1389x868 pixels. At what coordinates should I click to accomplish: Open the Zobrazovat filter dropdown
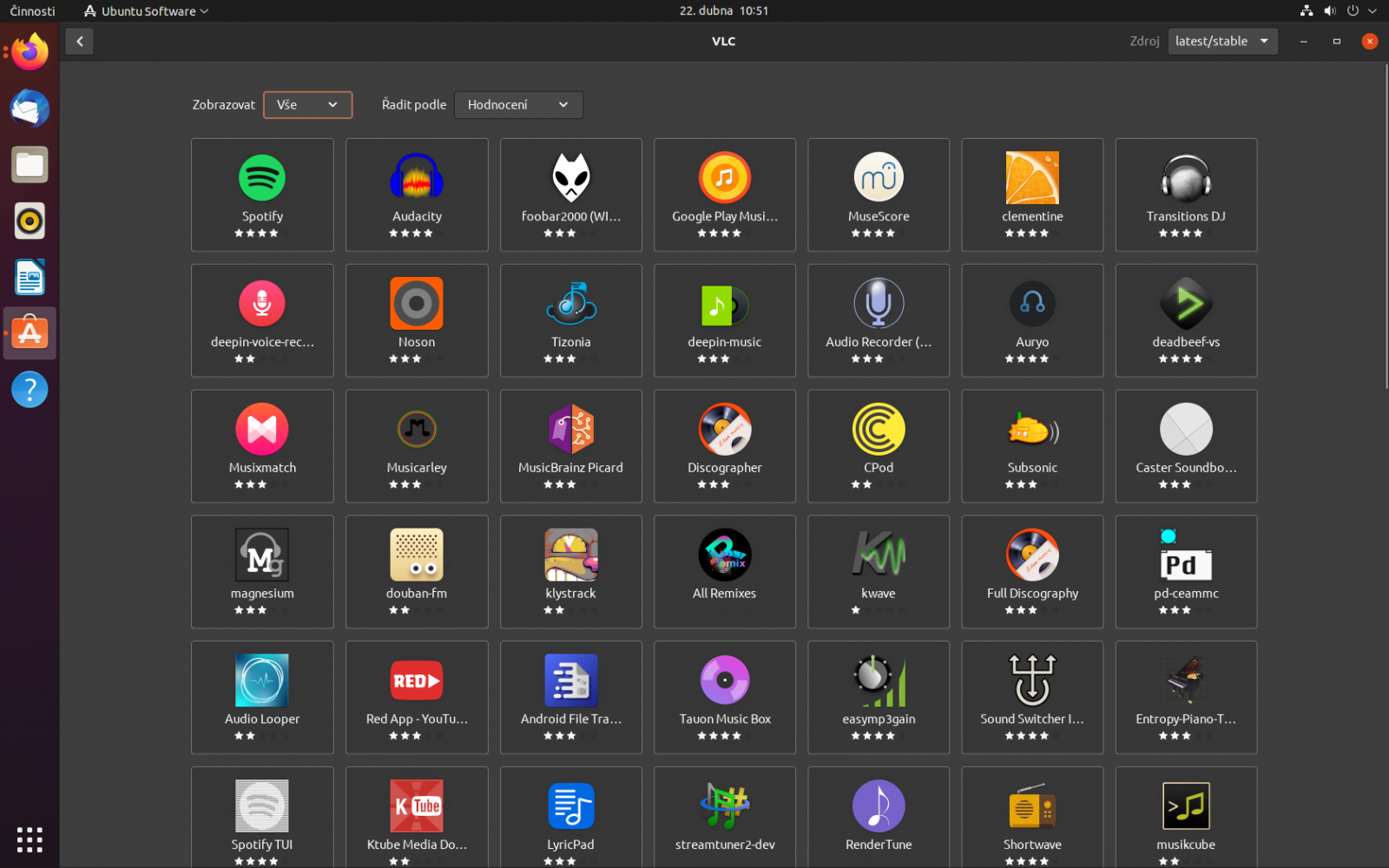tap(307, 104)
